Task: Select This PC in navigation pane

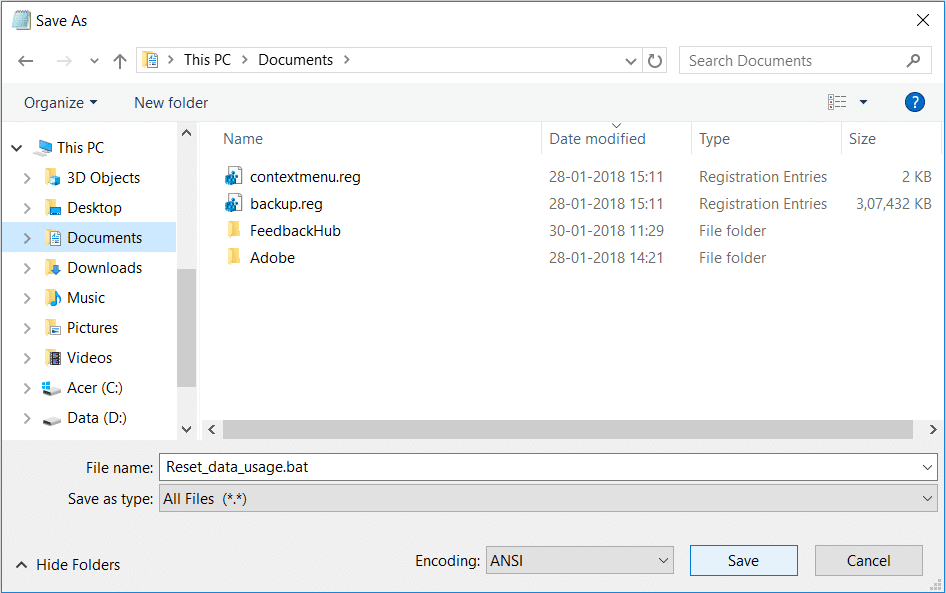Action: click(x=80, y=148)
